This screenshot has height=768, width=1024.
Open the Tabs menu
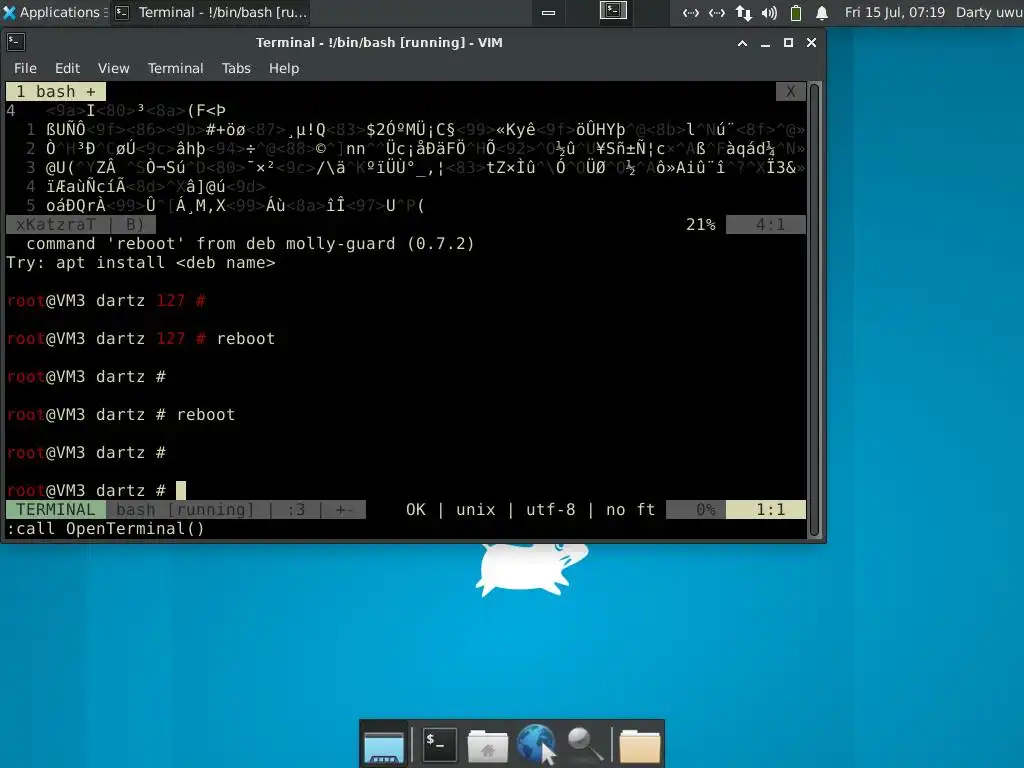(x=236, y=68)
